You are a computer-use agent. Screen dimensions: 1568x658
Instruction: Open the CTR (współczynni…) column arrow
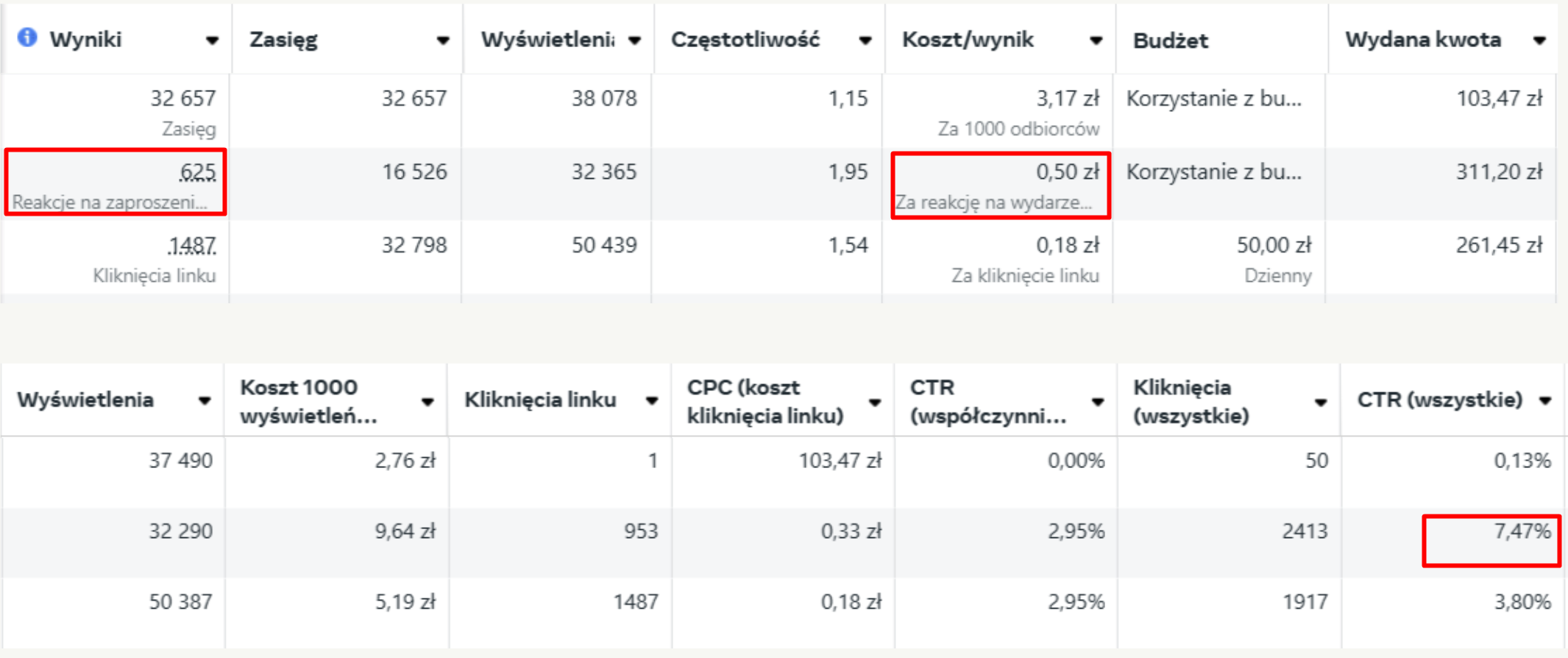tap(1098, 401)
